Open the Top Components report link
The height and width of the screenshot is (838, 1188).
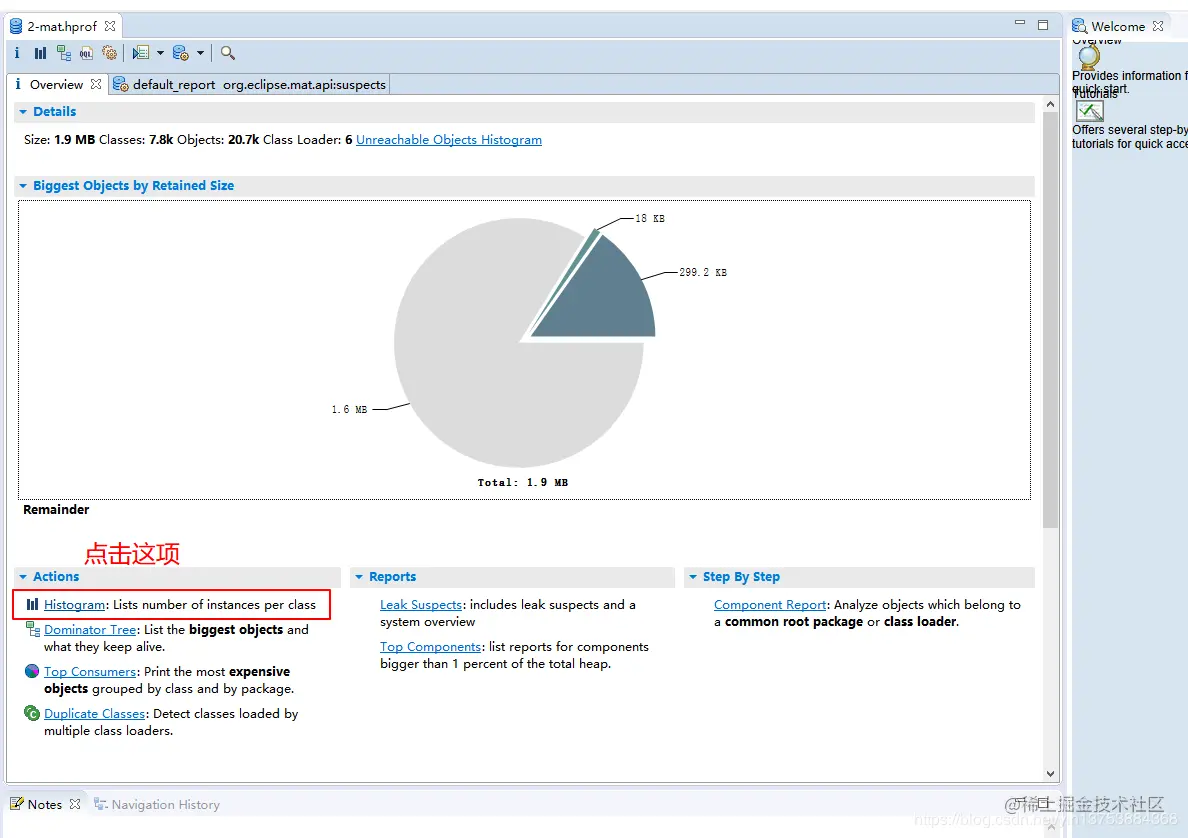pos(430,646)
